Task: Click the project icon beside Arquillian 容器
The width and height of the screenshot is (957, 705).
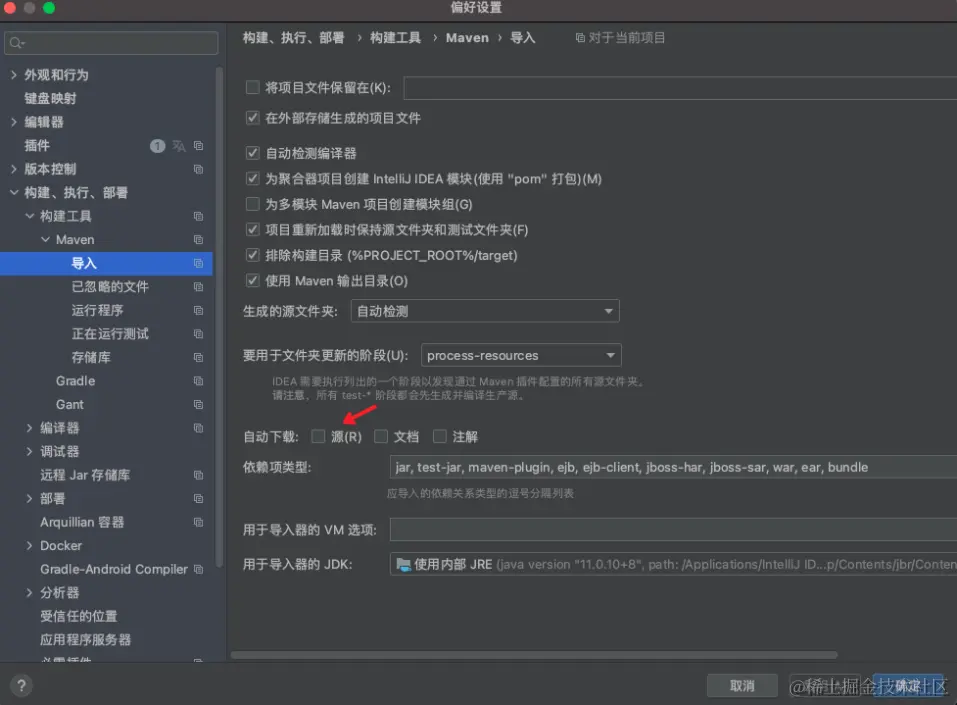Action: tap(198, 522)
